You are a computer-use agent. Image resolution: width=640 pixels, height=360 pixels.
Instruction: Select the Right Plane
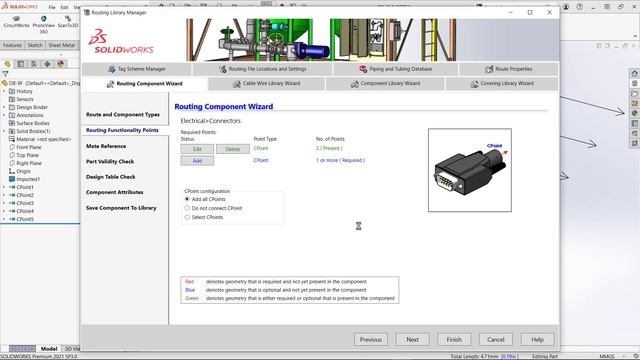click(29, 163)
